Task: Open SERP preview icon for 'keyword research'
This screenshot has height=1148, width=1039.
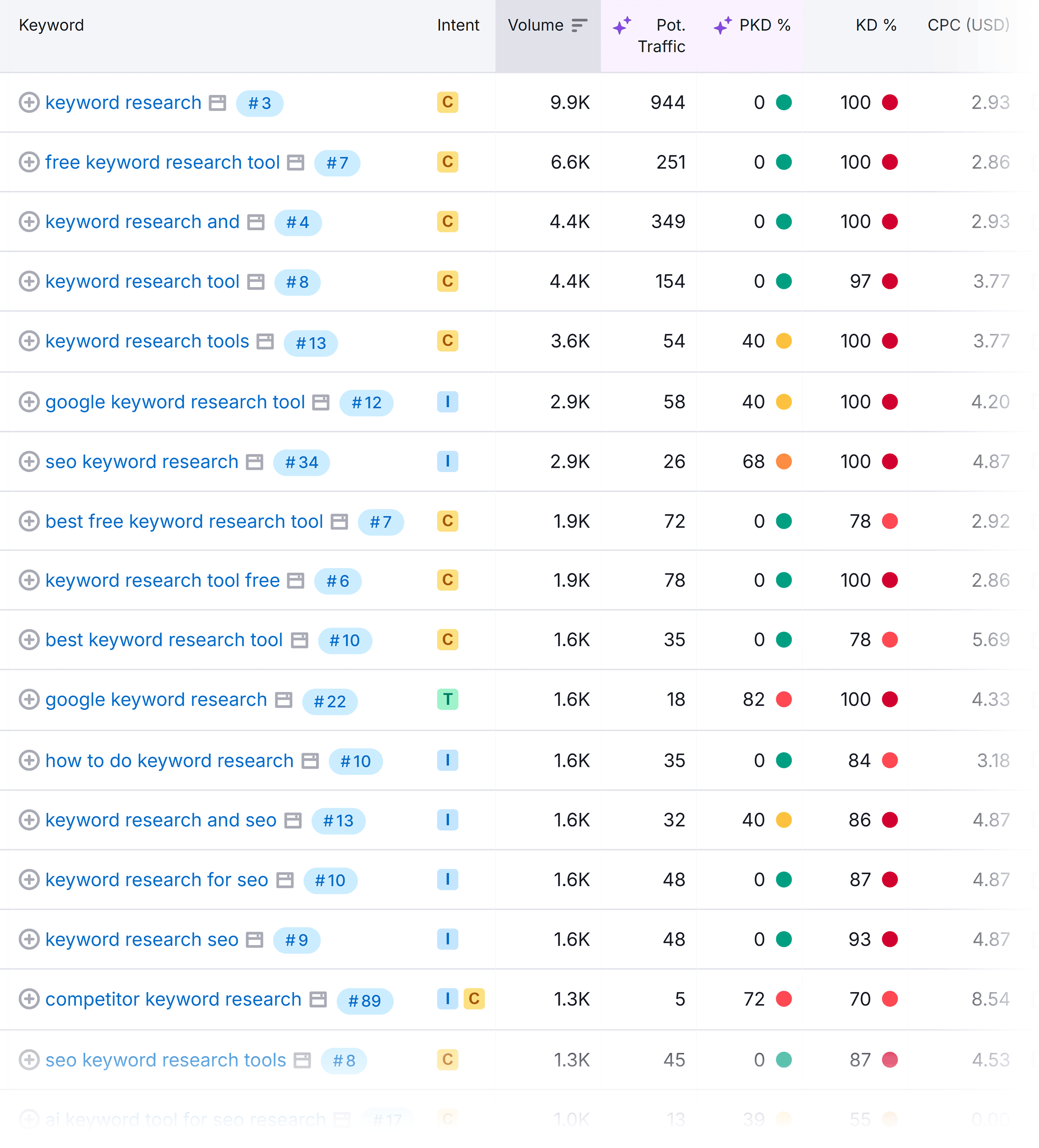Action: (x=218, y=103)
